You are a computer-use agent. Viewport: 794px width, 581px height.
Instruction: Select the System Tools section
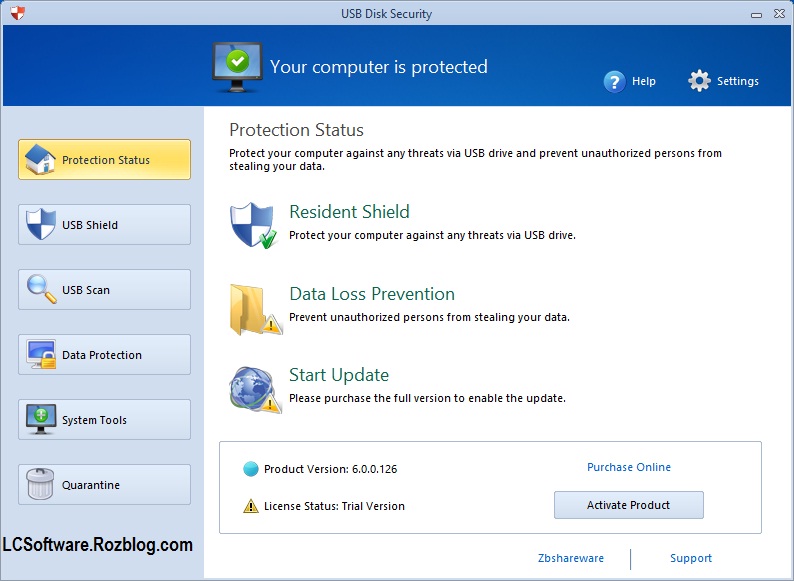click(x=104, y=419)
